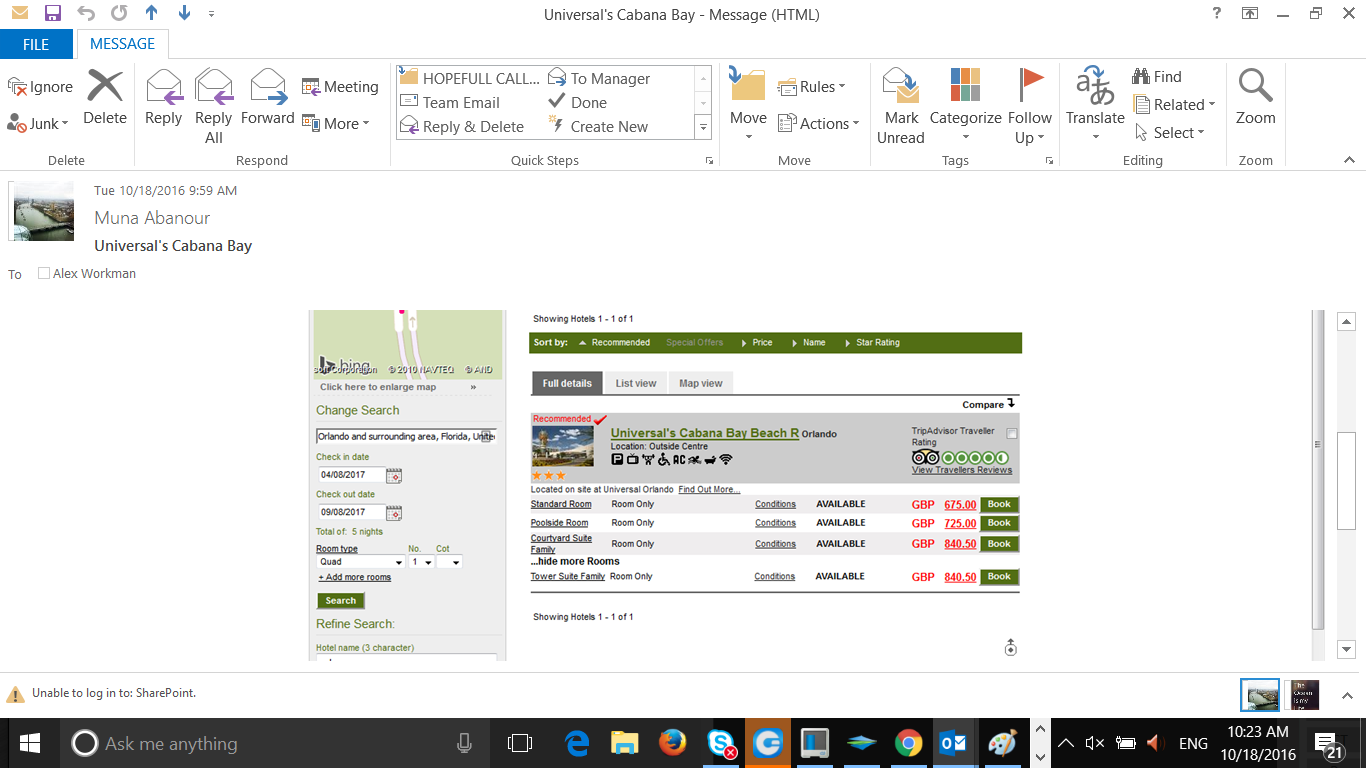Viewport: 1366px width, 768px height.
Task: Open the Check in date calendar picker
Action: click(x=394, y=476)
